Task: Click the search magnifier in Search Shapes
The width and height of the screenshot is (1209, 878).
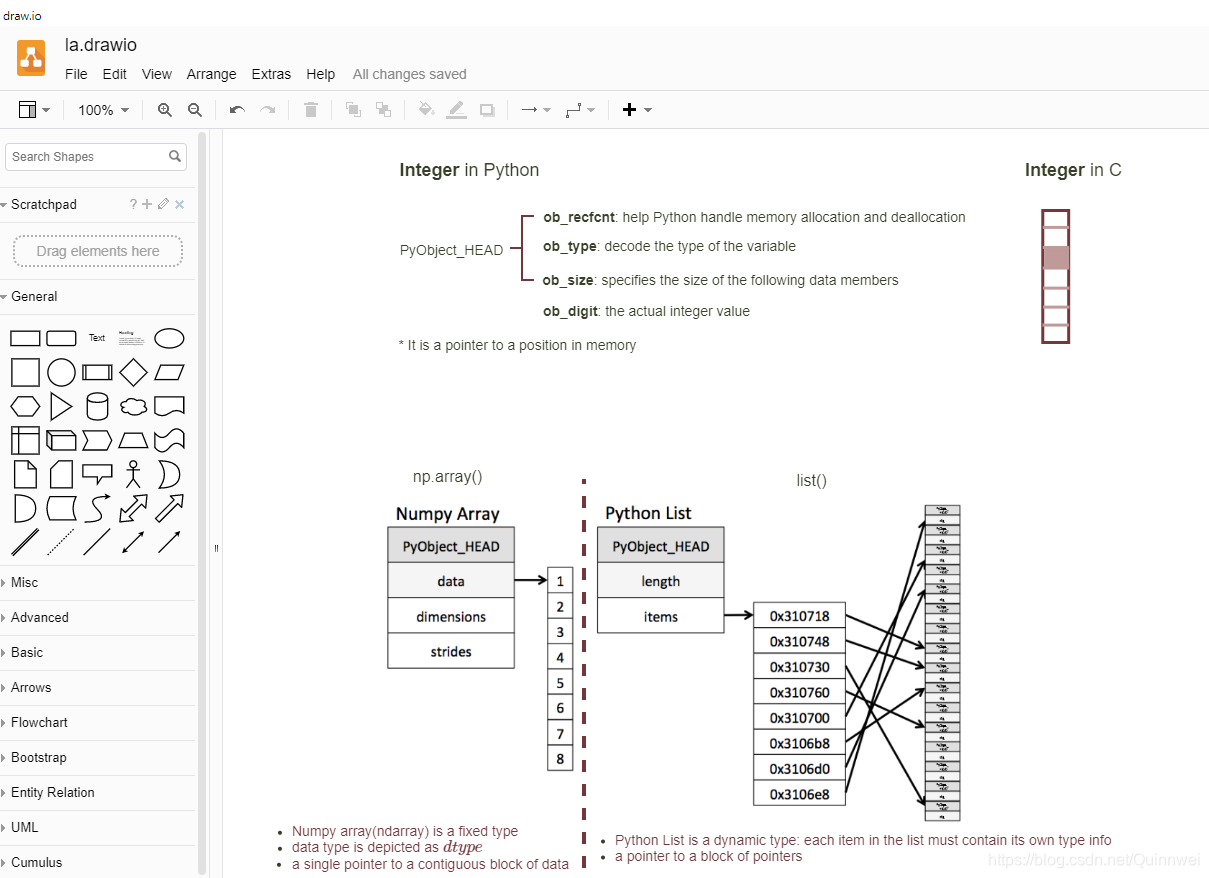Action: [175, 156]
